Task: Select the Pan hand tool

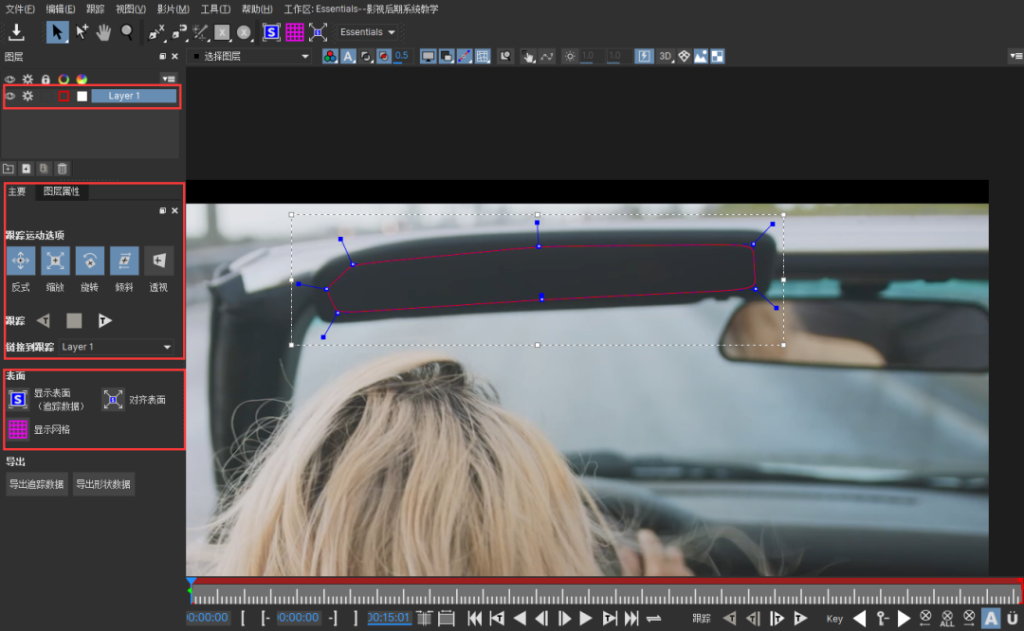Action: 103,31
